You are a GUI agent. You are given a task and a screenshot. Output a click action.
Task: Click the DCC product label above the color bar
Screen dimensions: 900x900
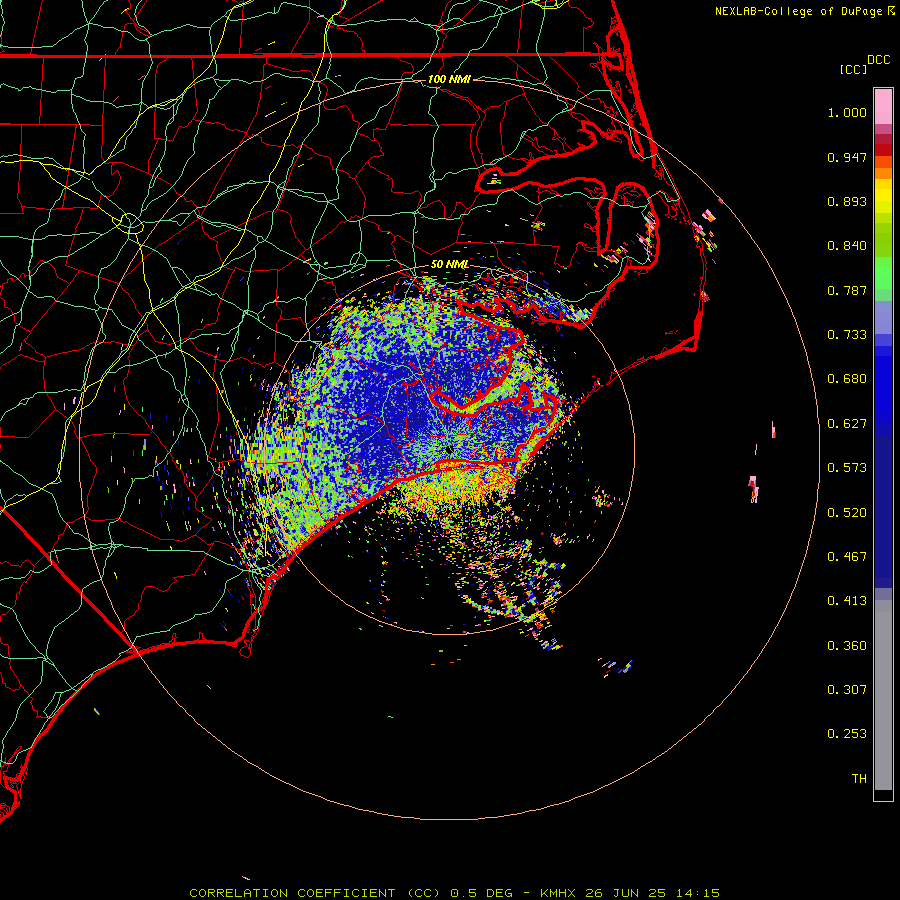tap(878, 60)
